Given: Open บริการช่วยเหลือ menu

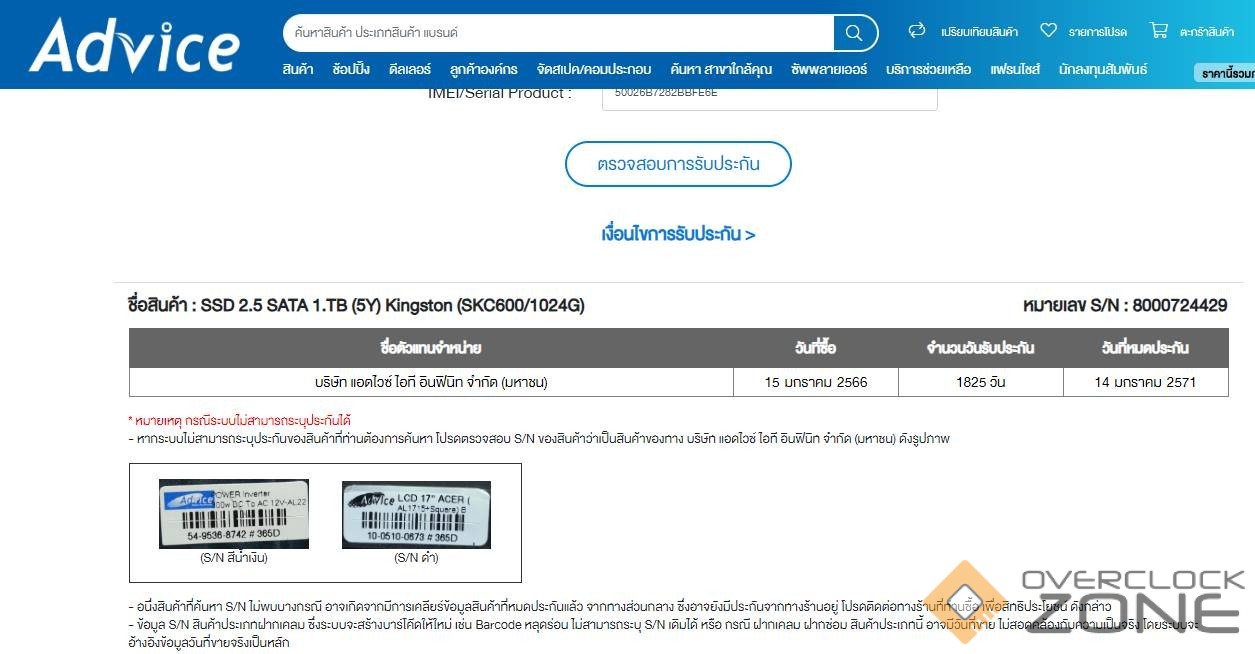Looking at the screenshot, I should (929, 69).
